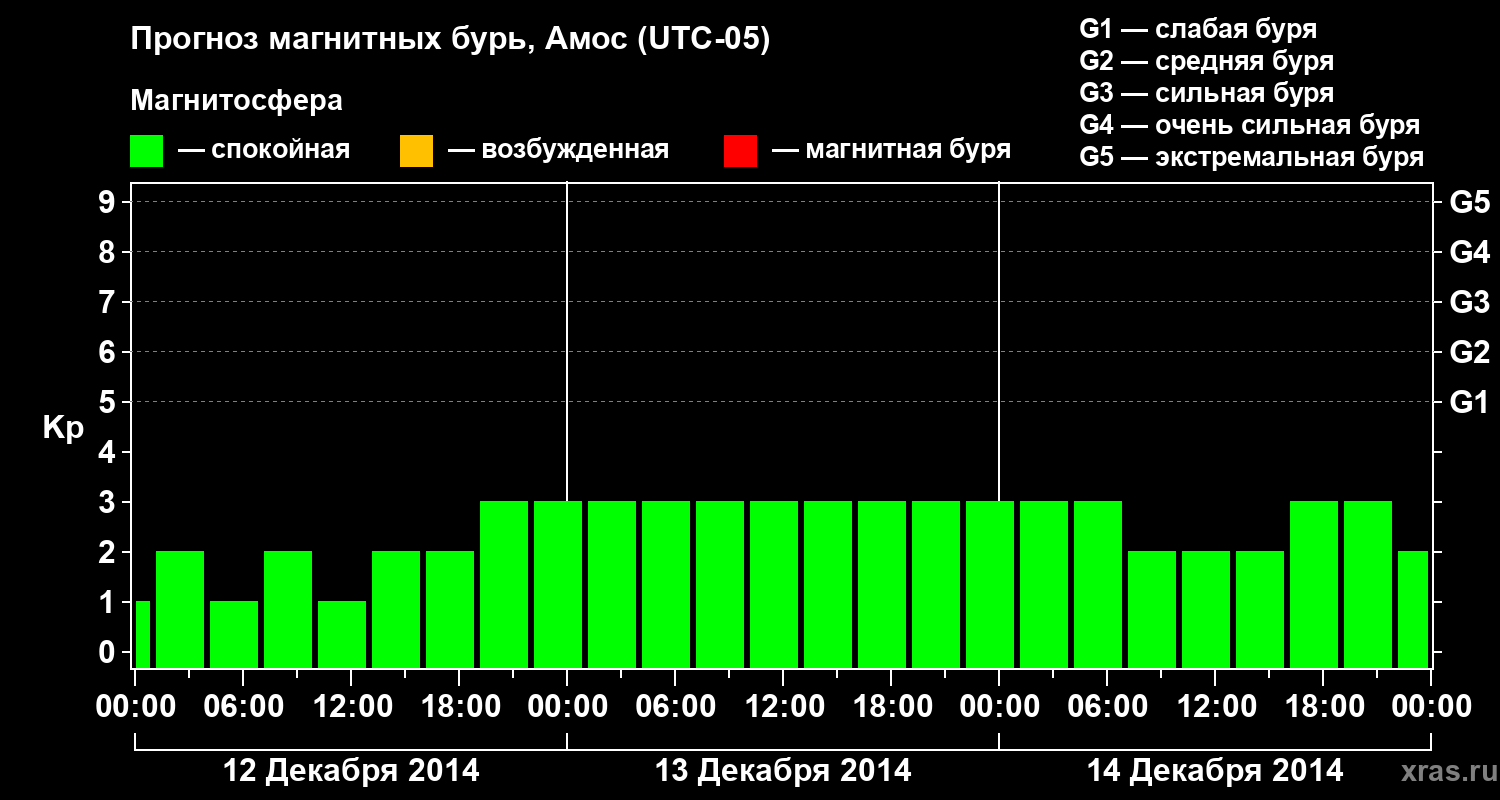Click the narrow final Kp 2 bar on 14 December

click(x=1413, y=609)
